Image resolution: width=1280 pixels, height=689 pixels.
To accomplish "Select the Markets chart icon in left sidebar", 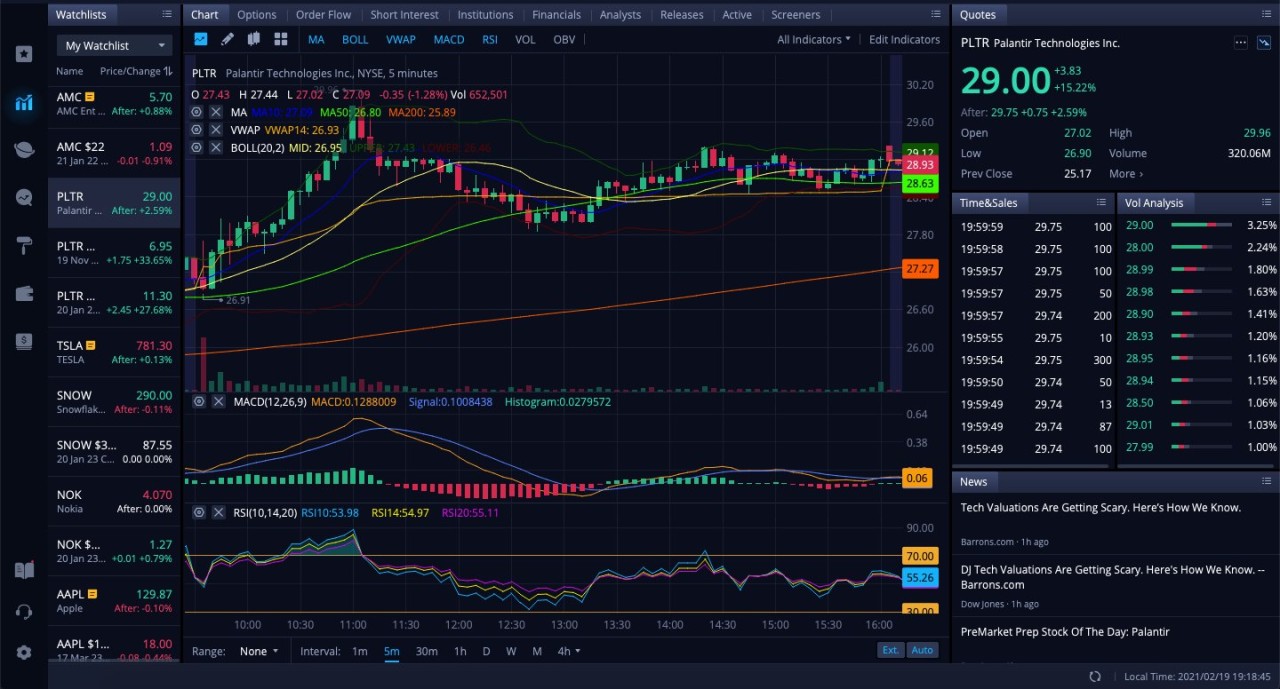I will [x=24, y=102].
